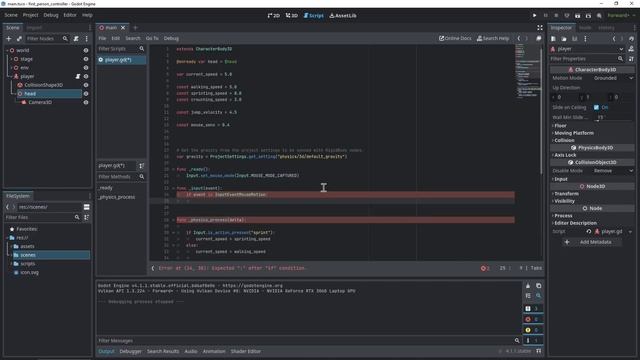
Task: Switch to the 2D workspace
Action: point(273,16)
